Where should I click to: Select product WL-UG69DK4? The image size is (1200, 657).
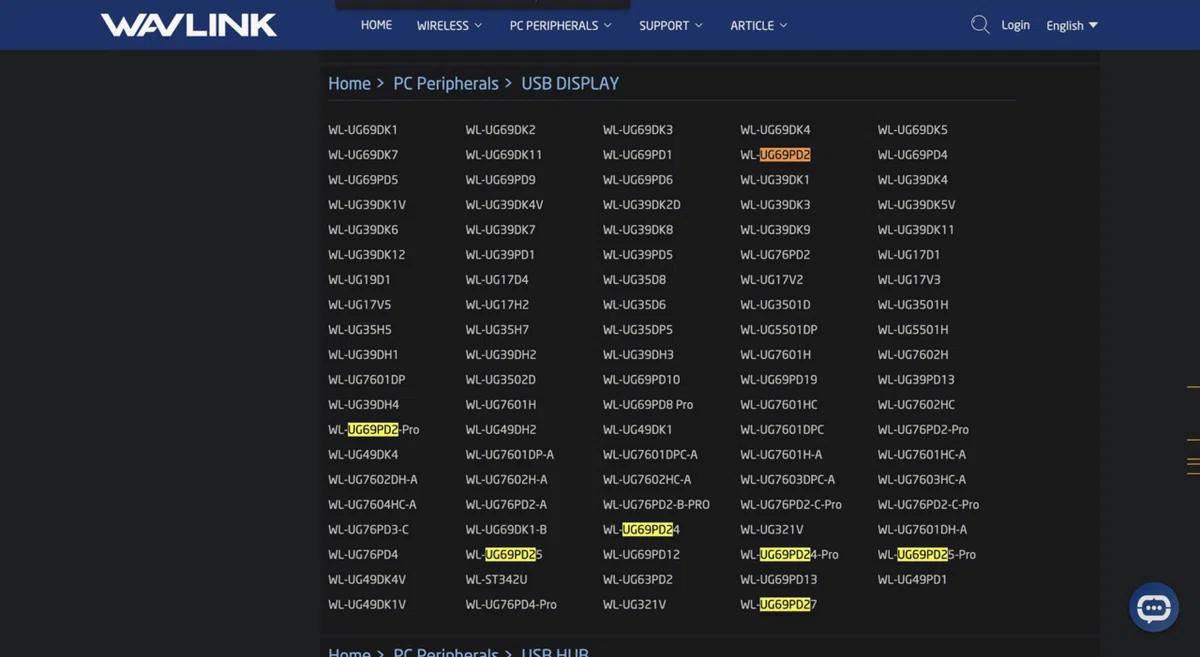[775, 130]
